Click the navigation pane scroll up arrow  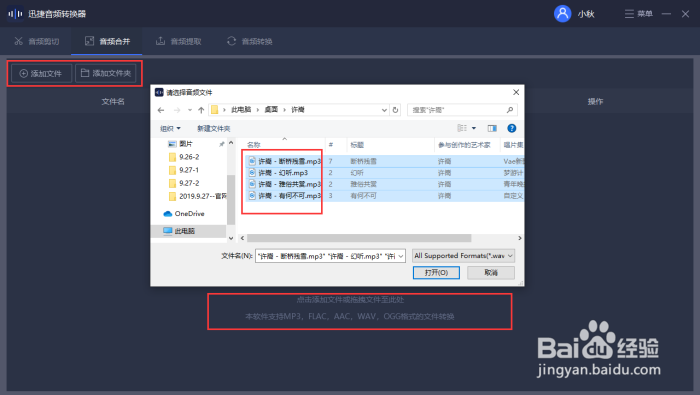tap(231, 143)
